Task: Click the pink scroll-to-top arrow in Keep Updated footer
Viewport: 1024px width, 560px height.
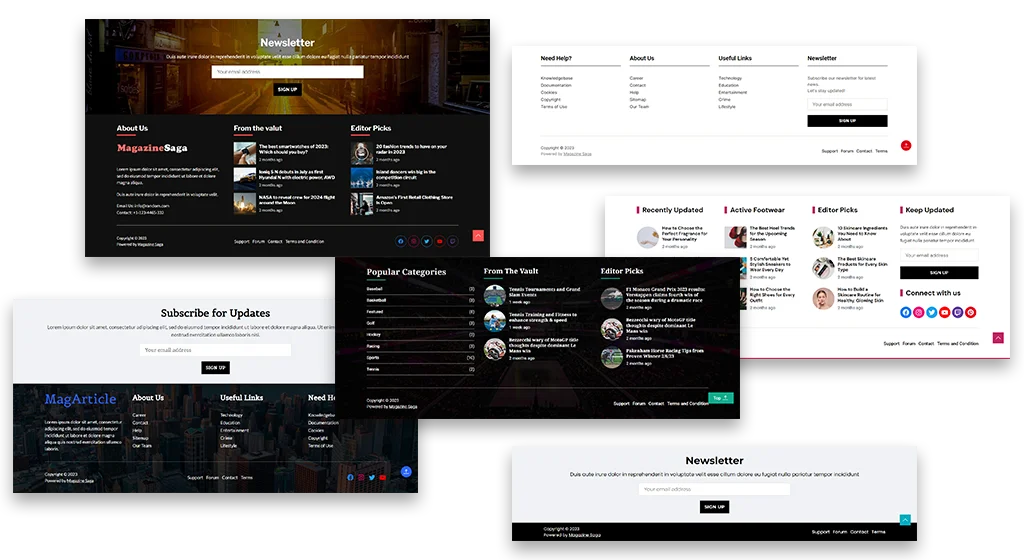Action: tap(998, 337)
